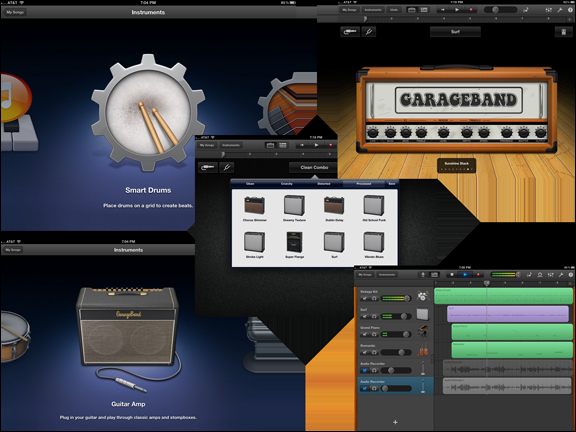Start recording in the Surf amp toolbar
The width and height of the screenshot is (576, 432).
pos(471,10)
